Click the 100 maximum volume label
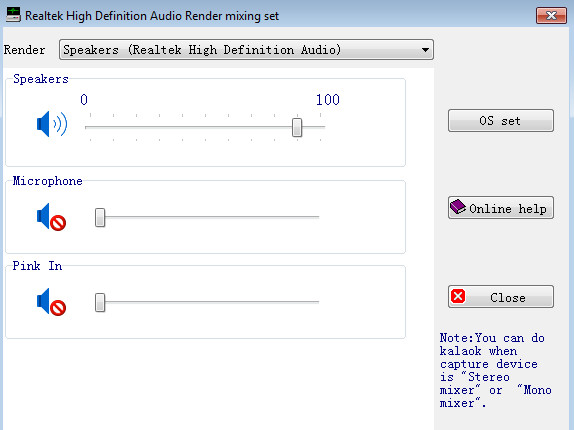The width and height of the screenshot is (574, 430). (x=328, y=100)
